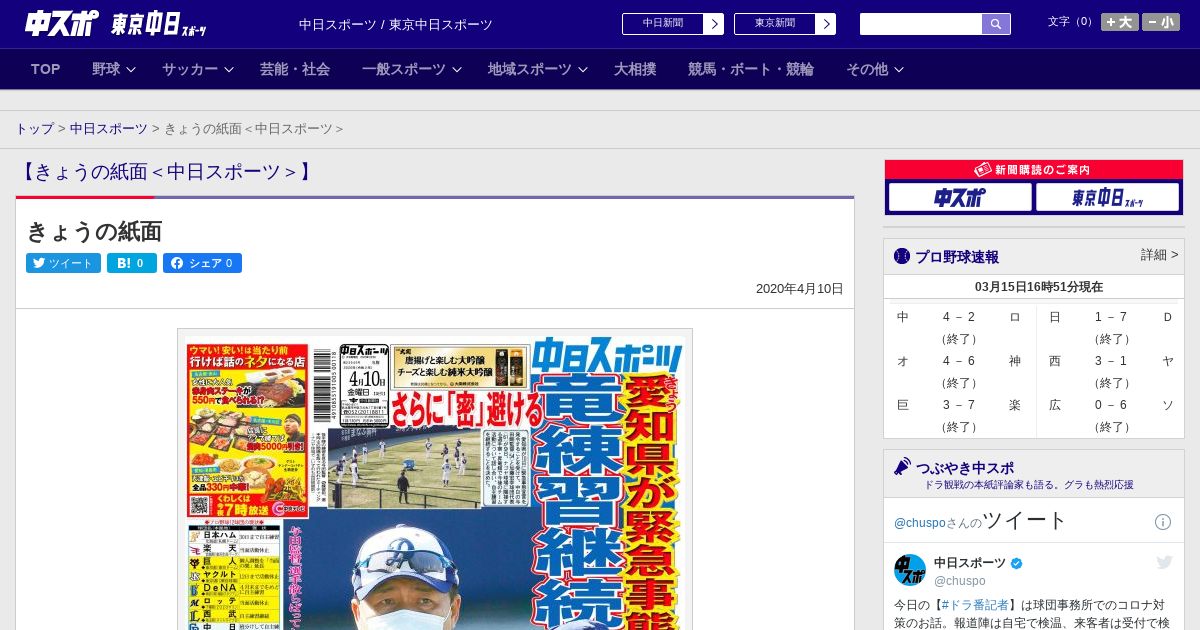This screenshot has height=630, width=1200.
Task: Expand the 一般スポーツ menu
Action: coord(412,69)
